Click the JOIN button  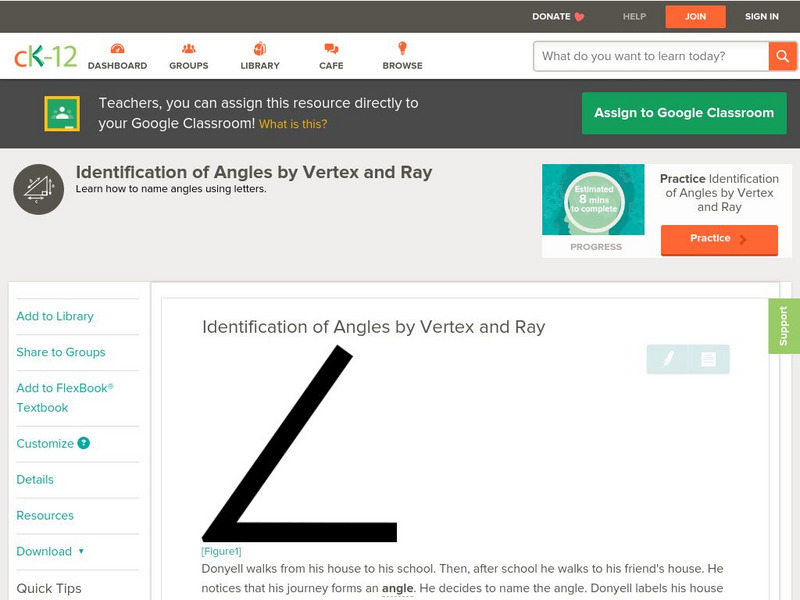tap(695, 17)
